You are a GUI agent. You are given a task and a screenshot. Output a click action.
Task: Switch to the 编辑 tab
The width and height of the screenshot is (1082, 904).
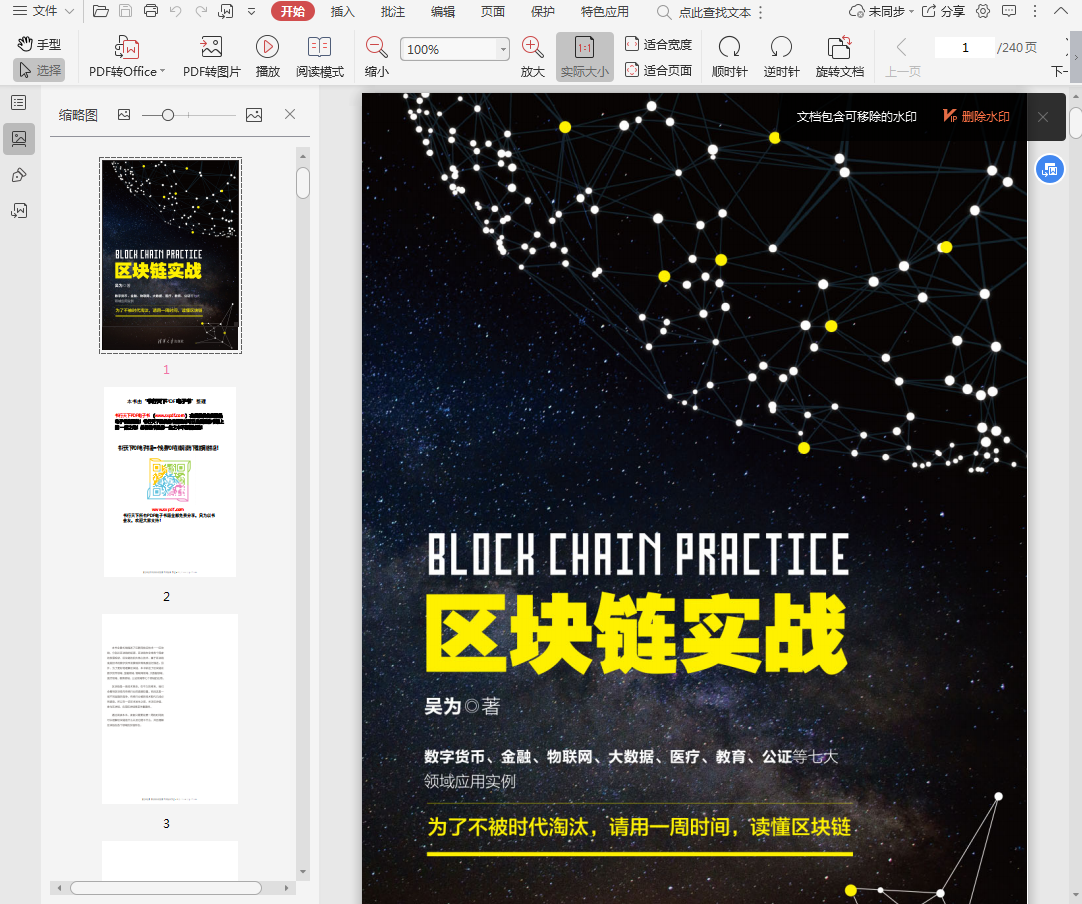[x=442, y=12]
